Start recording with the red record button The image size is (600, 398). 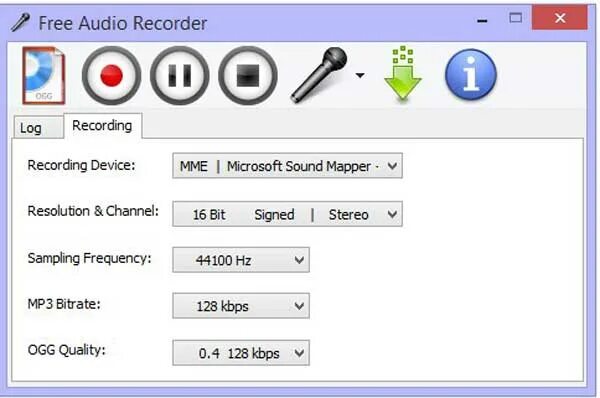pyautogui.click(x=111, y=75)
